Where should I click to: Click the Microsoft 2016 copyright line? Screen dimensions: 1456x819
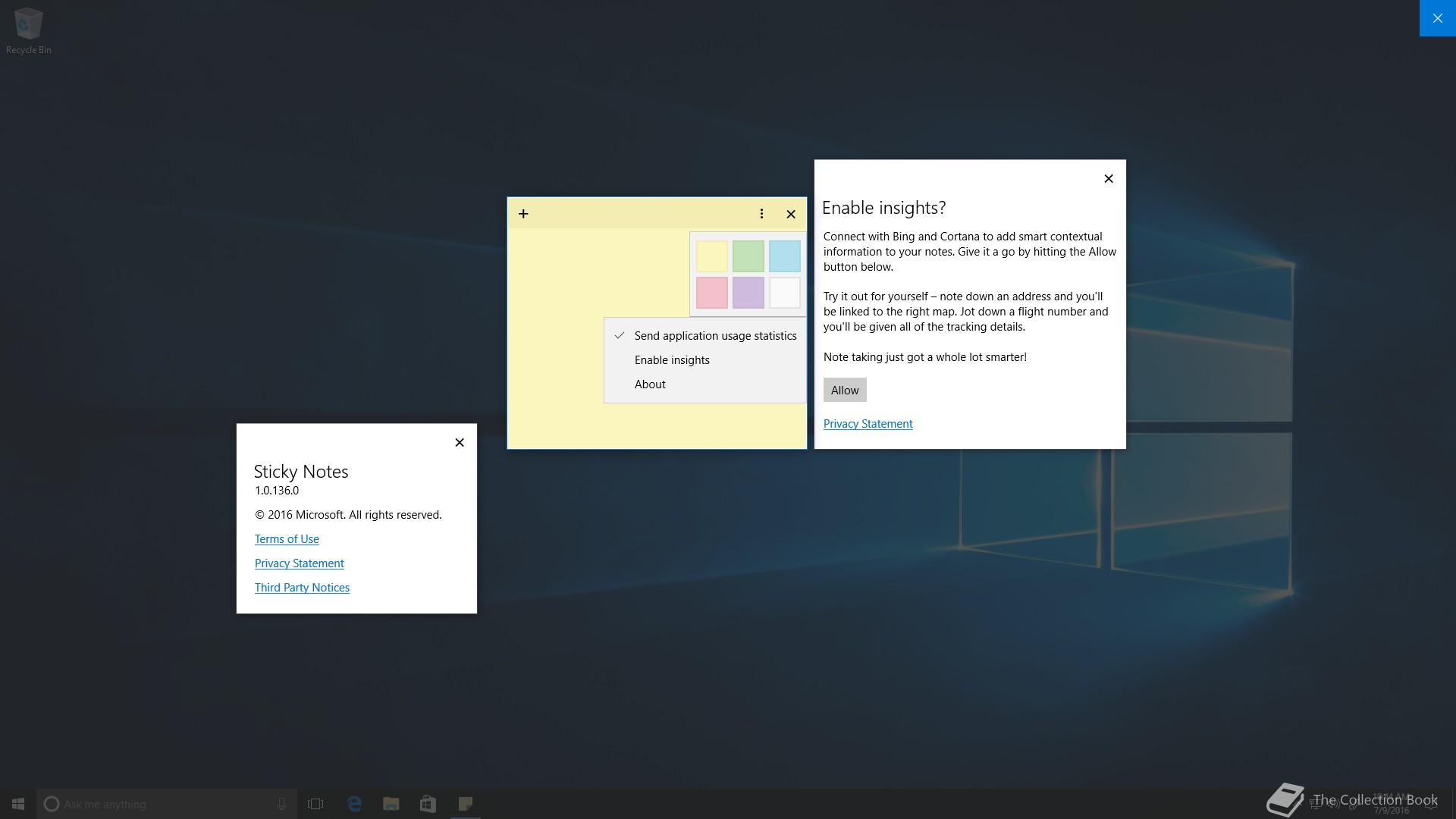[348, 515]
